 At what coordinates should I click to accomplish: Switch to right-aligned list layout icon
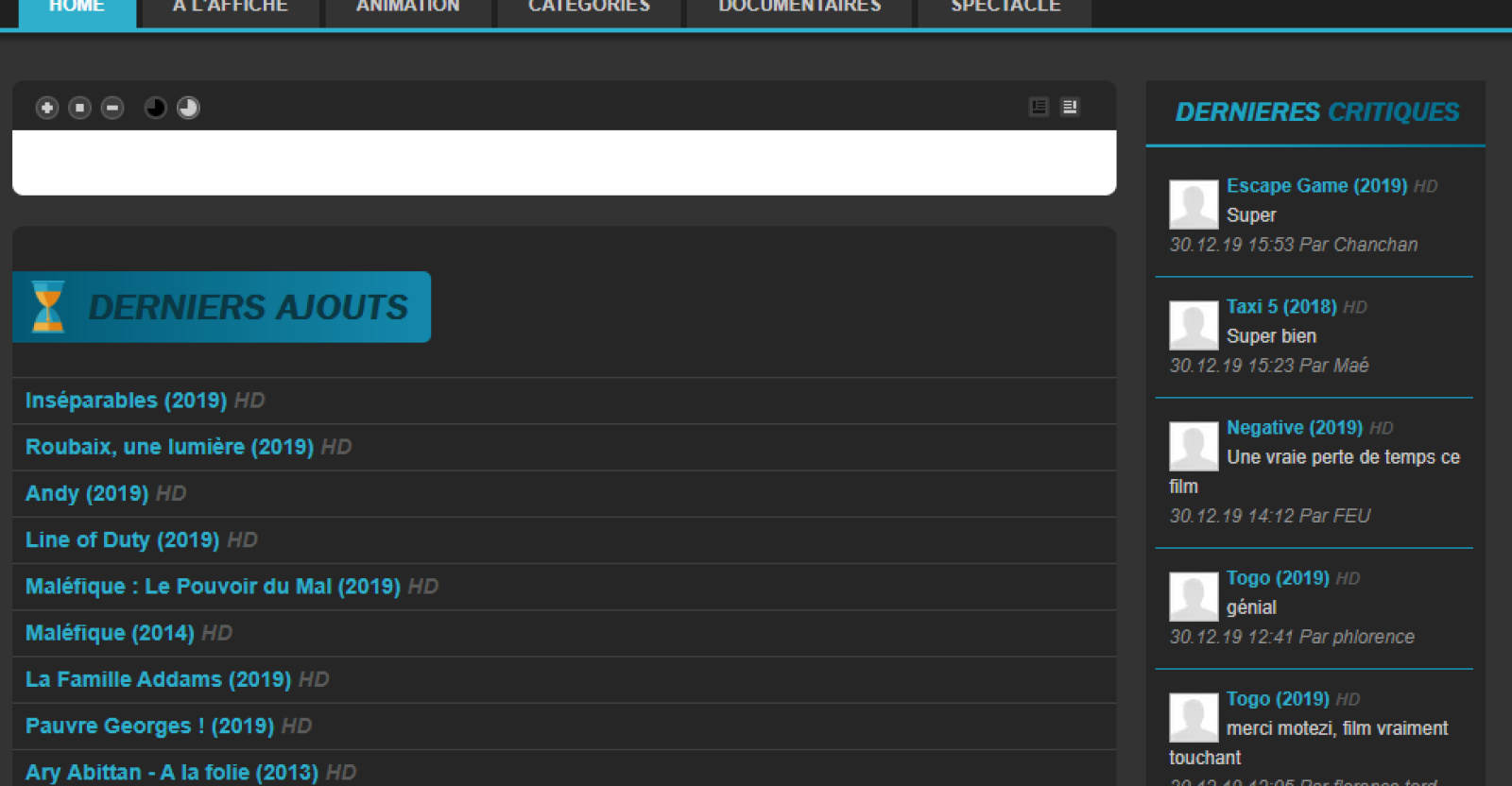pyautogui.click(x=1070, y=107)
